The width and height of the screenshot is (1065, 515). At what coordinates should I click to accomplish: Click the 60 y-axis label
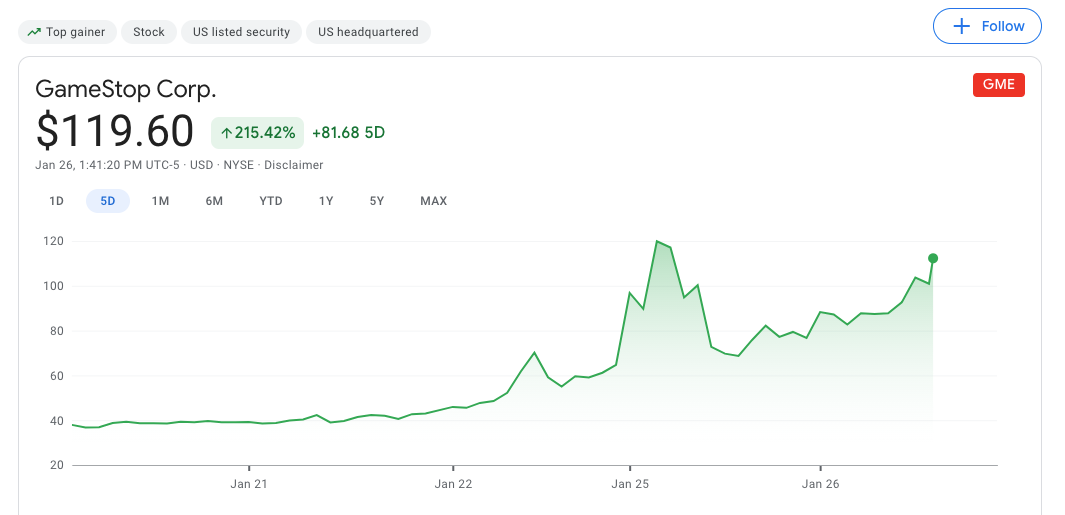point(57,376)
